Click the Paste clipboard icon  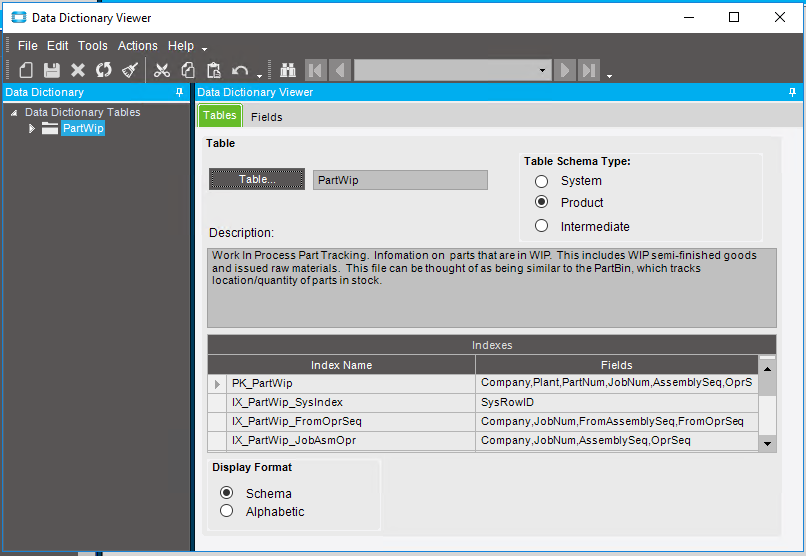[x=213, y=70]
